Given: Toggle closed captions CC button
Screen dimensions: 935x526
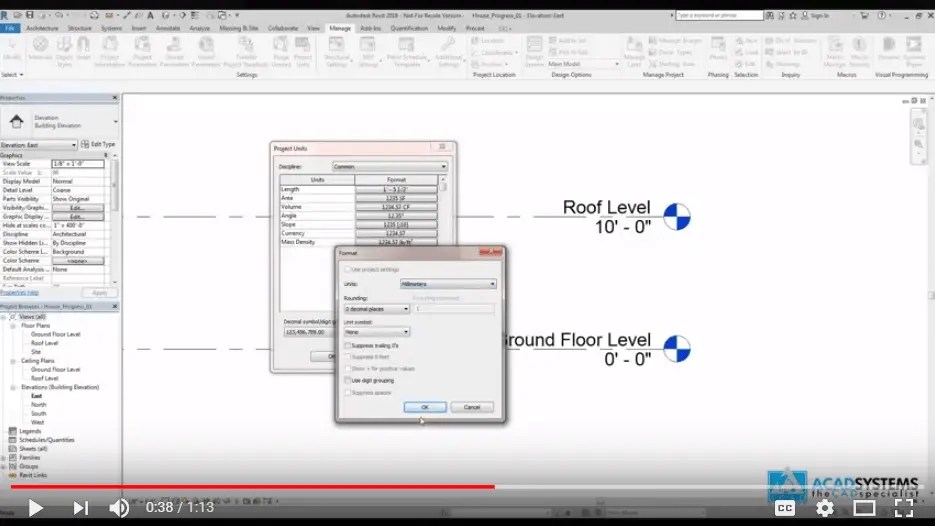Looking at the screenshot, I should point(785,508).
